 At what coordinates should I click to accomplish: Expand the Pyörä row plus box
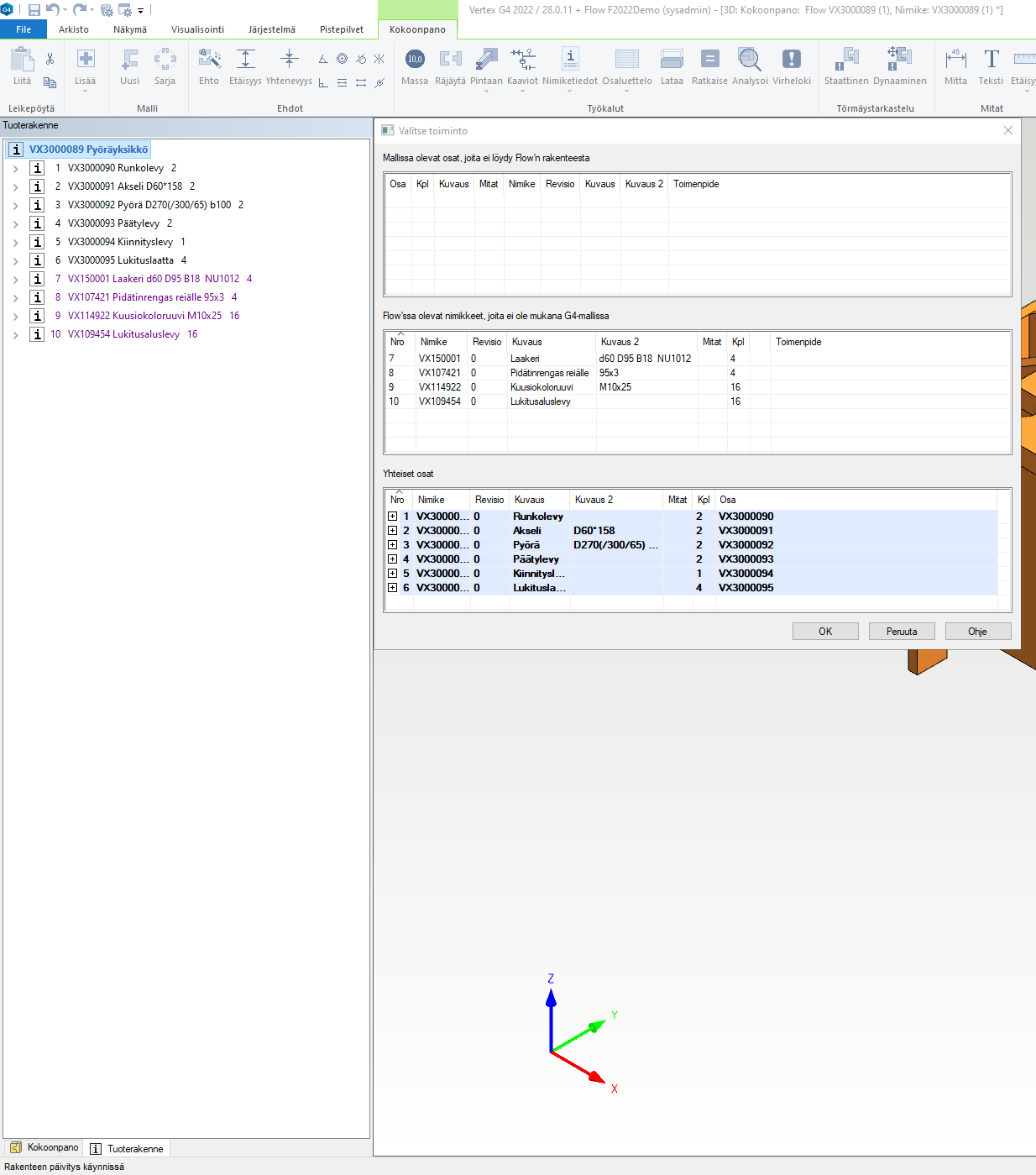(x=392, y=545)
